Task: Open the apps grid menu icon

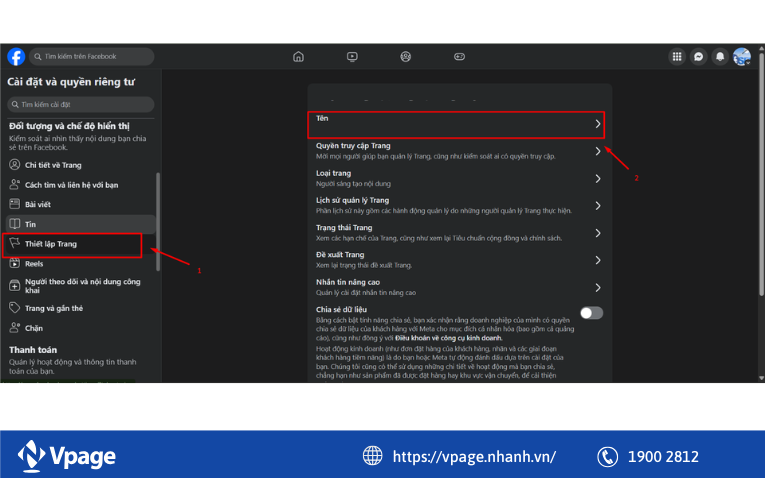Action: (x=677, y=57)
